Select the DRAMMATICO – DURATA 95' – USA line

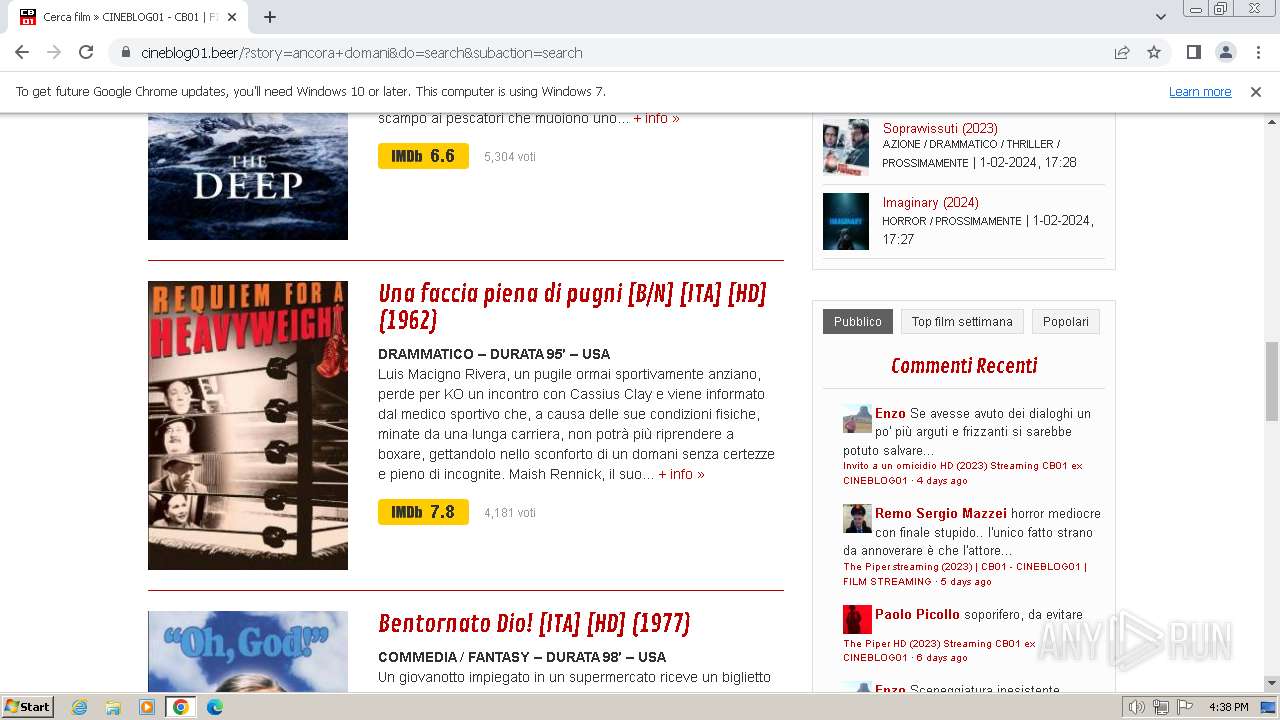(x=494, y=354)
